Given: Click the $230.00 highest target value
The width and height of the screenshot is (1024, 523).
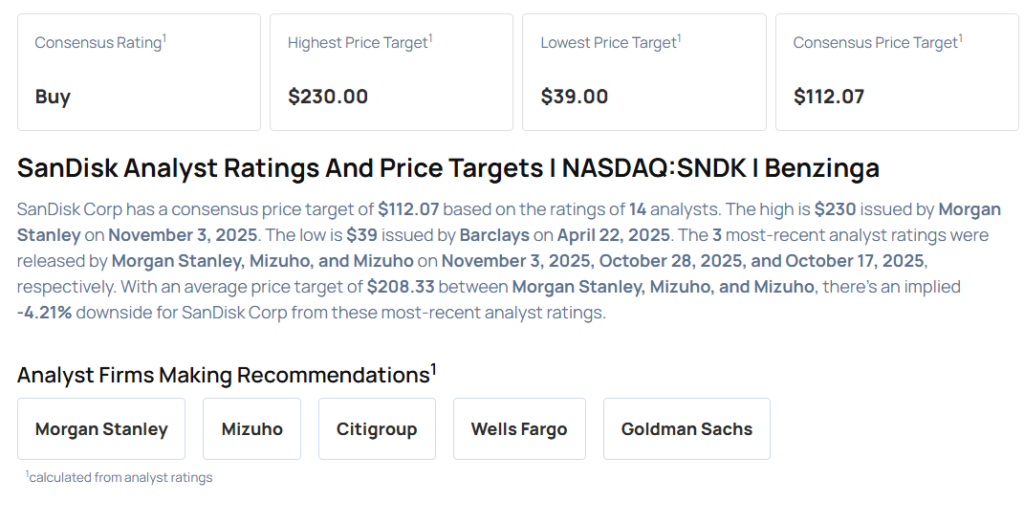Looking at the screenshot, I should pos(328,97).
